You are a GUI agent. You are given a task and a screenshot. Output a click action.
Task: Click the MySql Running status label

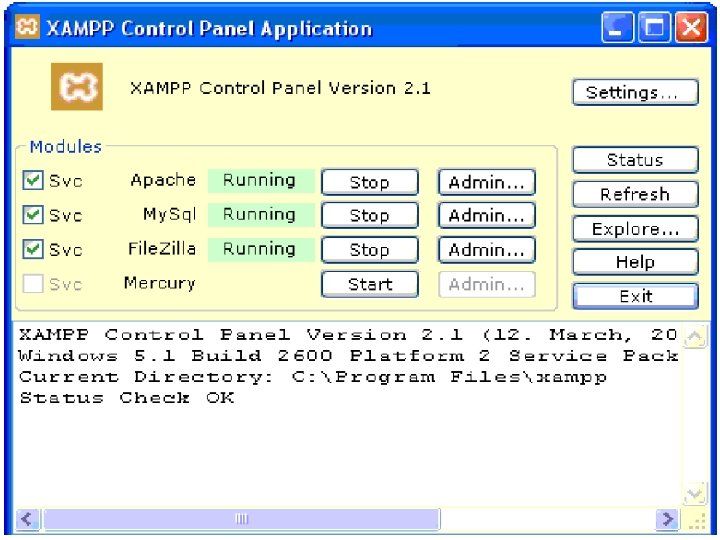[x=259, y=214]
